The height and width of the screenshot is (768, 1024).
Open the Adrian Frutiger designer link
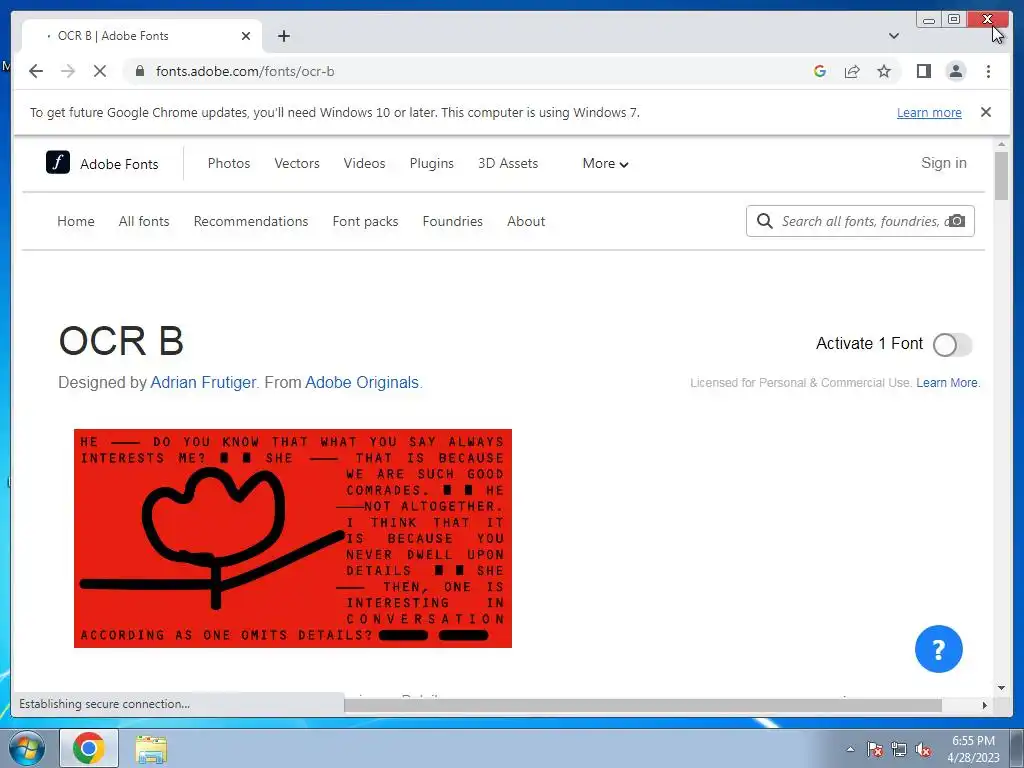coord(203,382)
